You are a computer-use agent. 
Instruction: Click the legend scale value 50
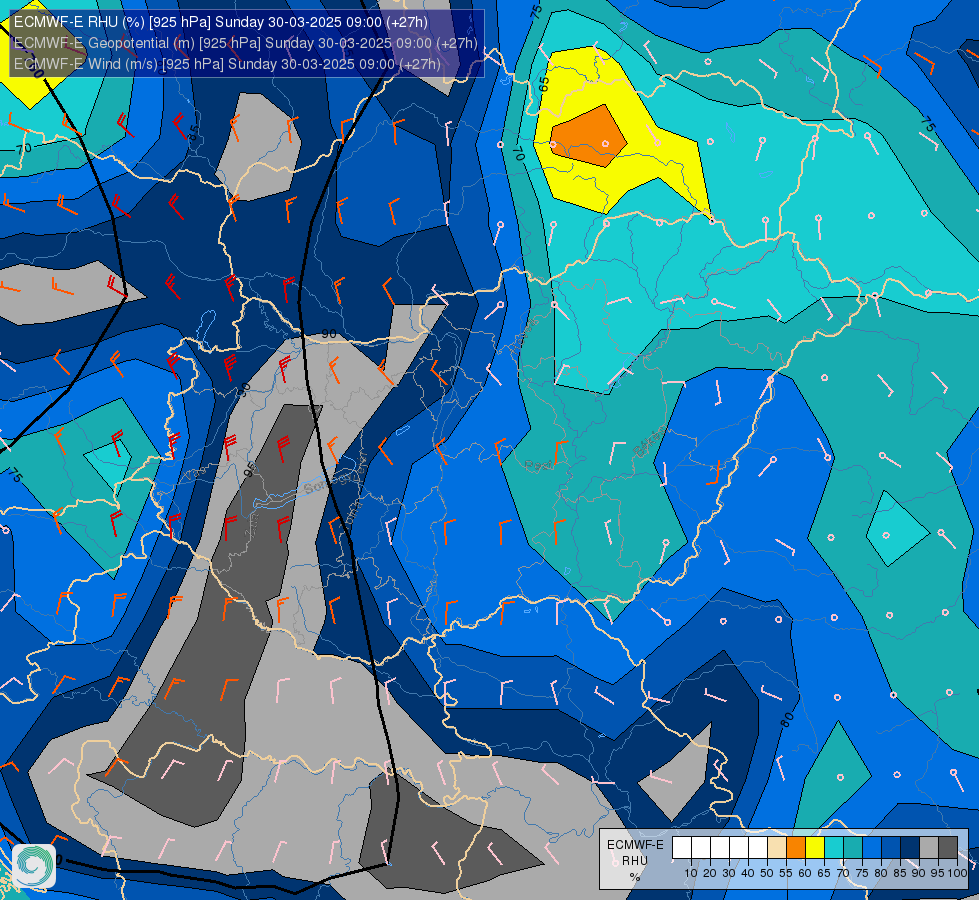[767, 873]
